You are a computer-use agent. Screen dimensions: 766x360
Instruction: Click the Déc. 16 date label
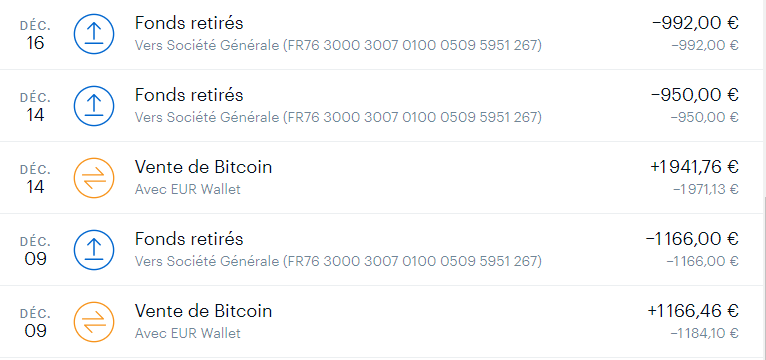coord(35,35)
